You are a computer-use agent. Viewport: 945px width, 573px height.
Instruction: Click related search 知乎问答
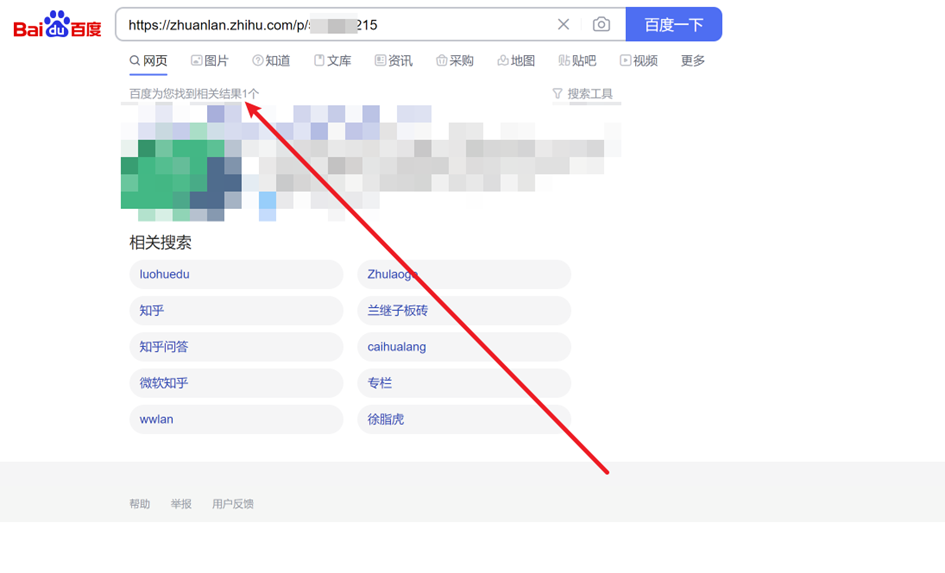coord(236,346)
